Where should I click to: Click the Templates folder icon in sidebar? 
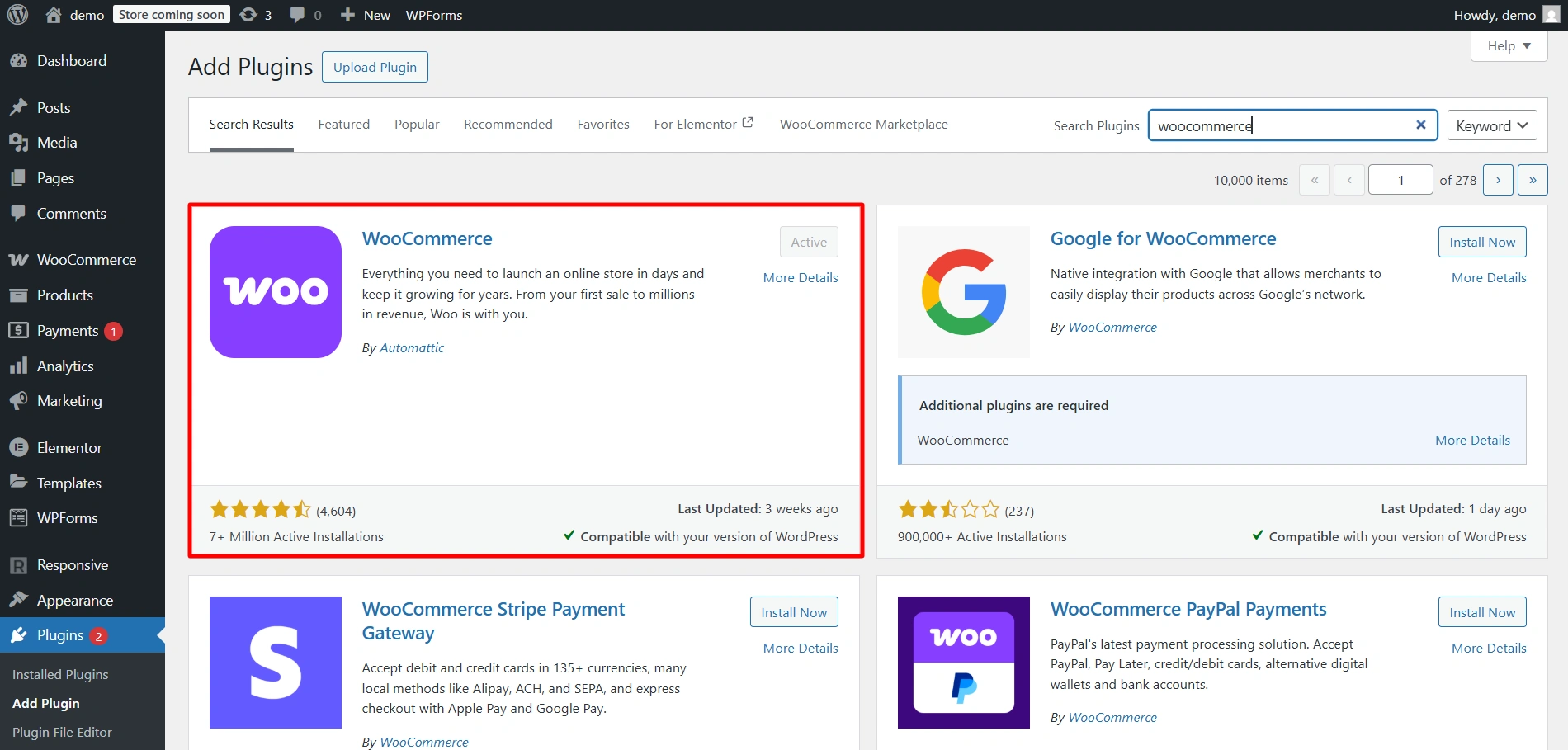click(18, 483)
